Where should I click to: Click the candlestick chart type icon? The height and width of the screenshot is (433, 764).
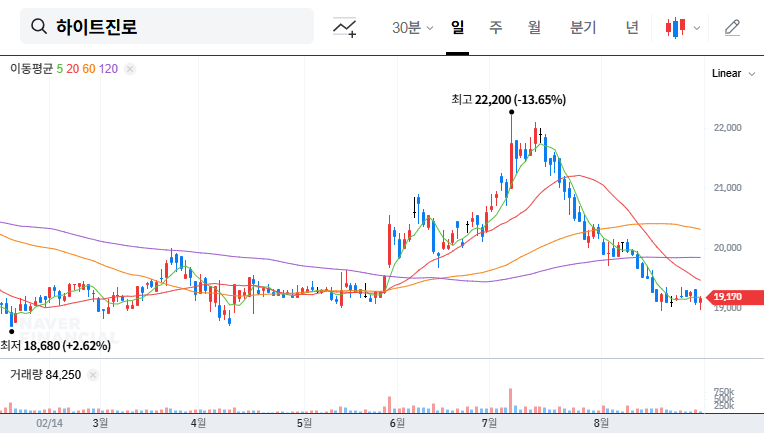pyautogui.click(x=676, y=28)
